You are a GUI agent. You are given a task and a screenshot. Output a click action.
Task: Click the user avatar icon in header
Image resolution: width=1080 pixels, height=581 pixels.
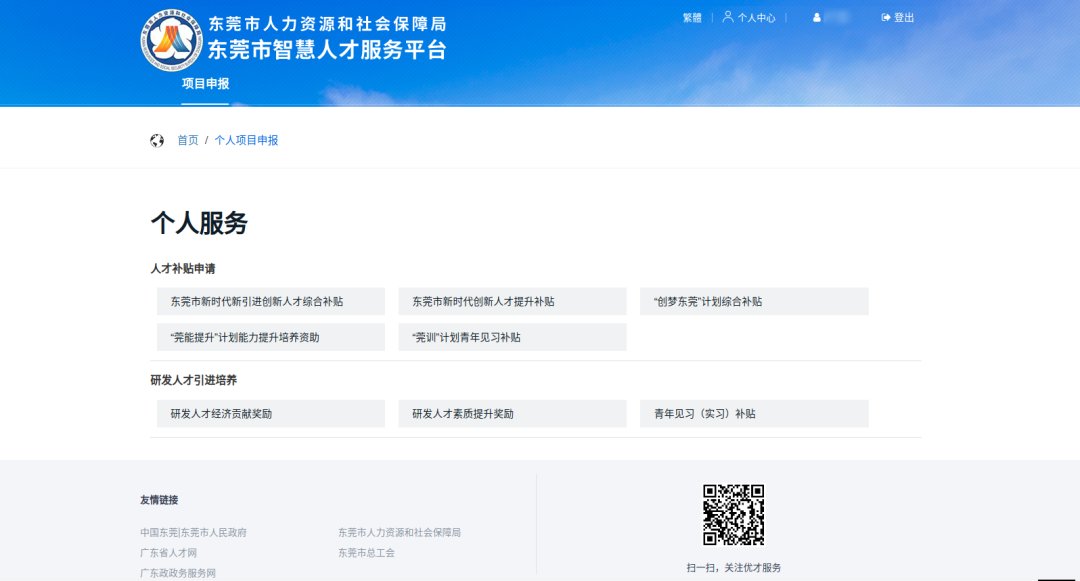(817, 18)
